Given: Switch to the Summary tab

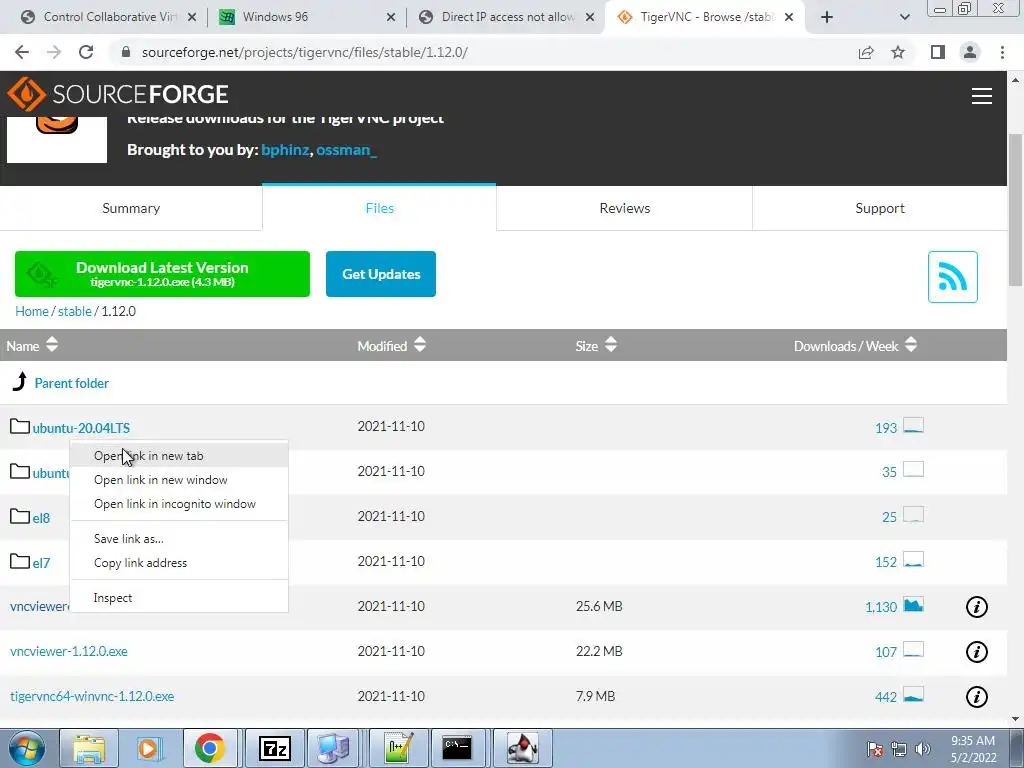Looking at the screenshot, I should (x=131, y=208).
